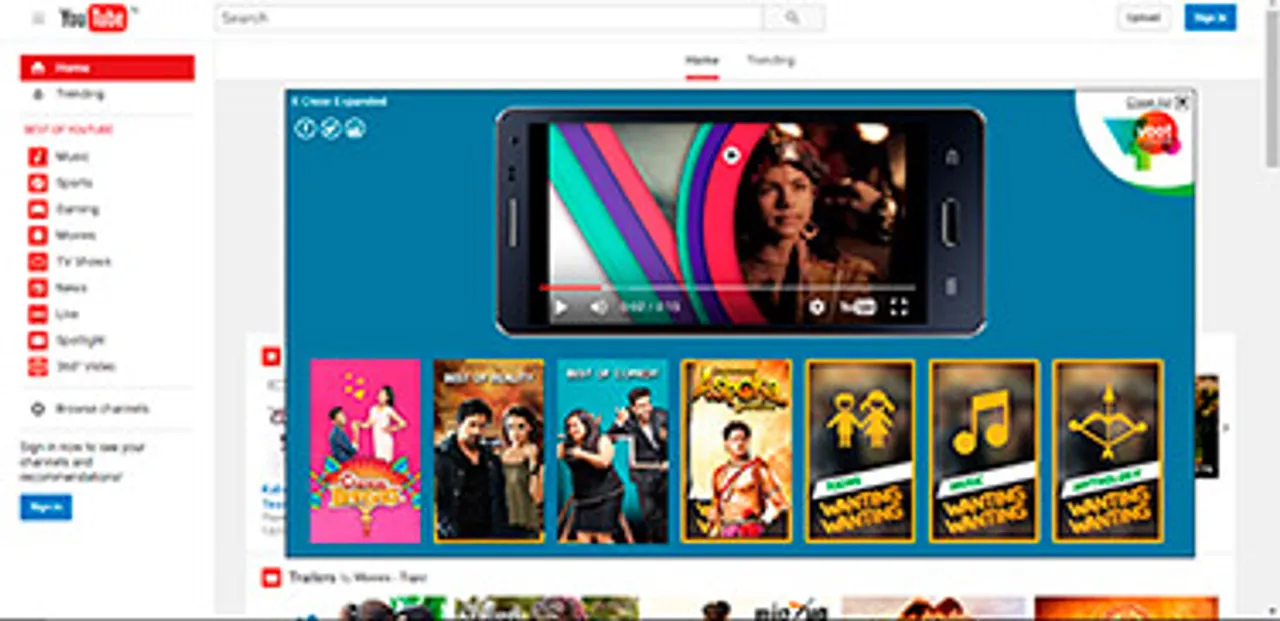
Task: Switch to the Home tab
Action: click(702, 60)
